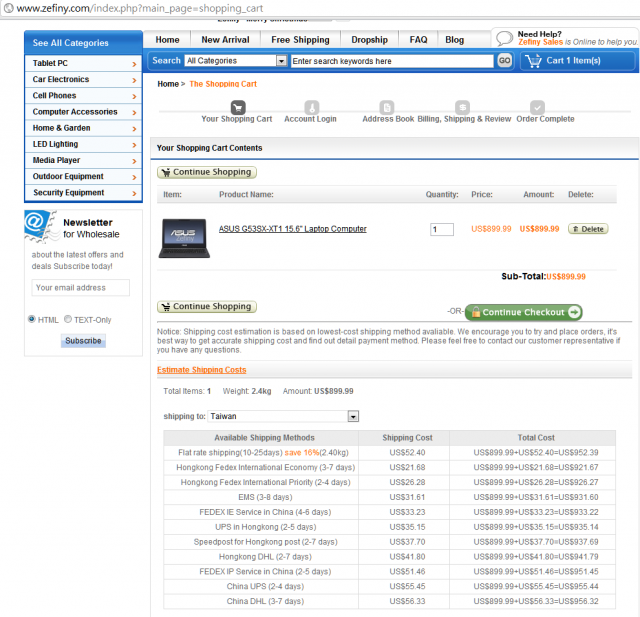Expand the LED Lighting category arrow

[134, 145]
